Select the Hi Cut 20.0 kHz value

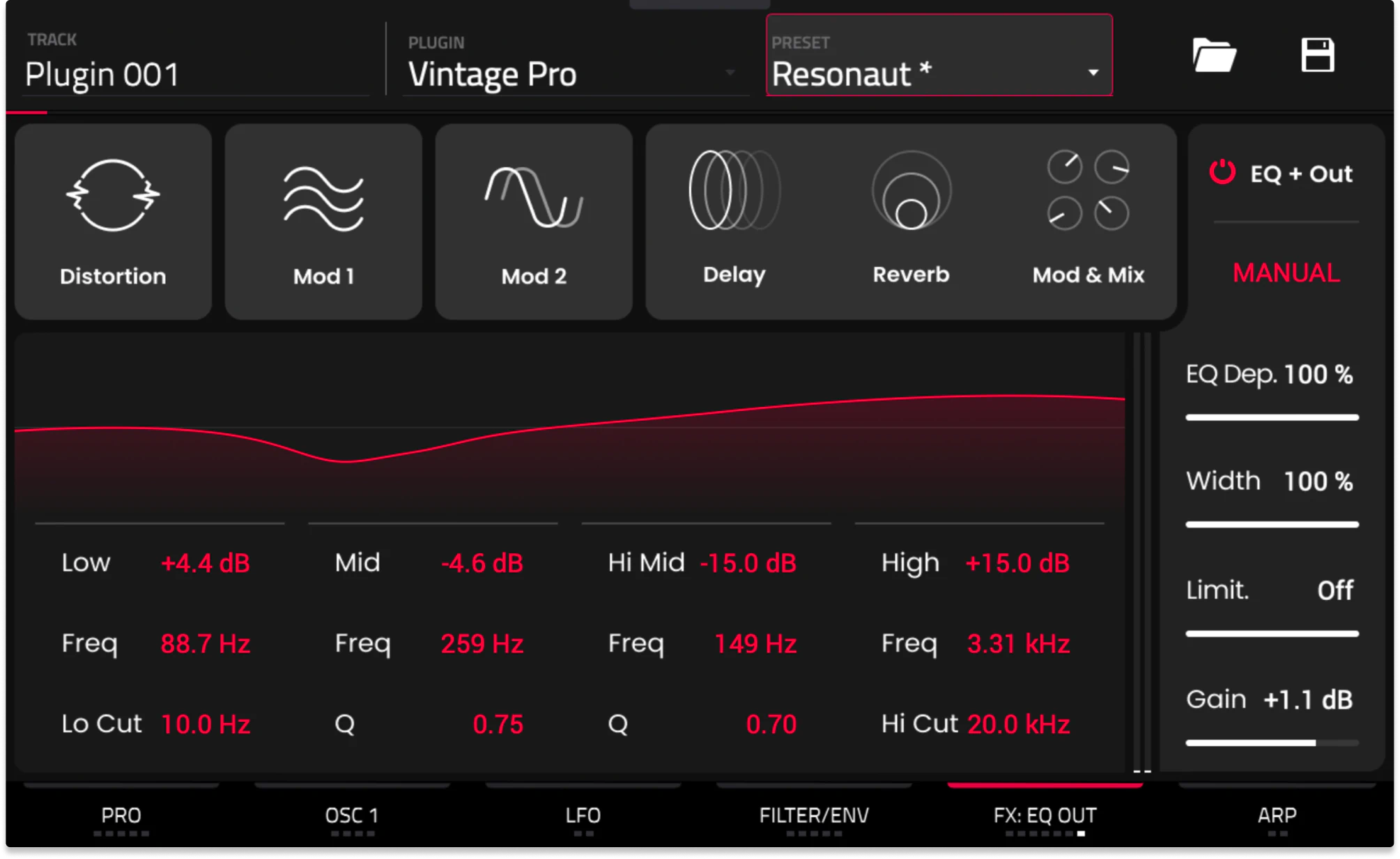(1018, 725)
